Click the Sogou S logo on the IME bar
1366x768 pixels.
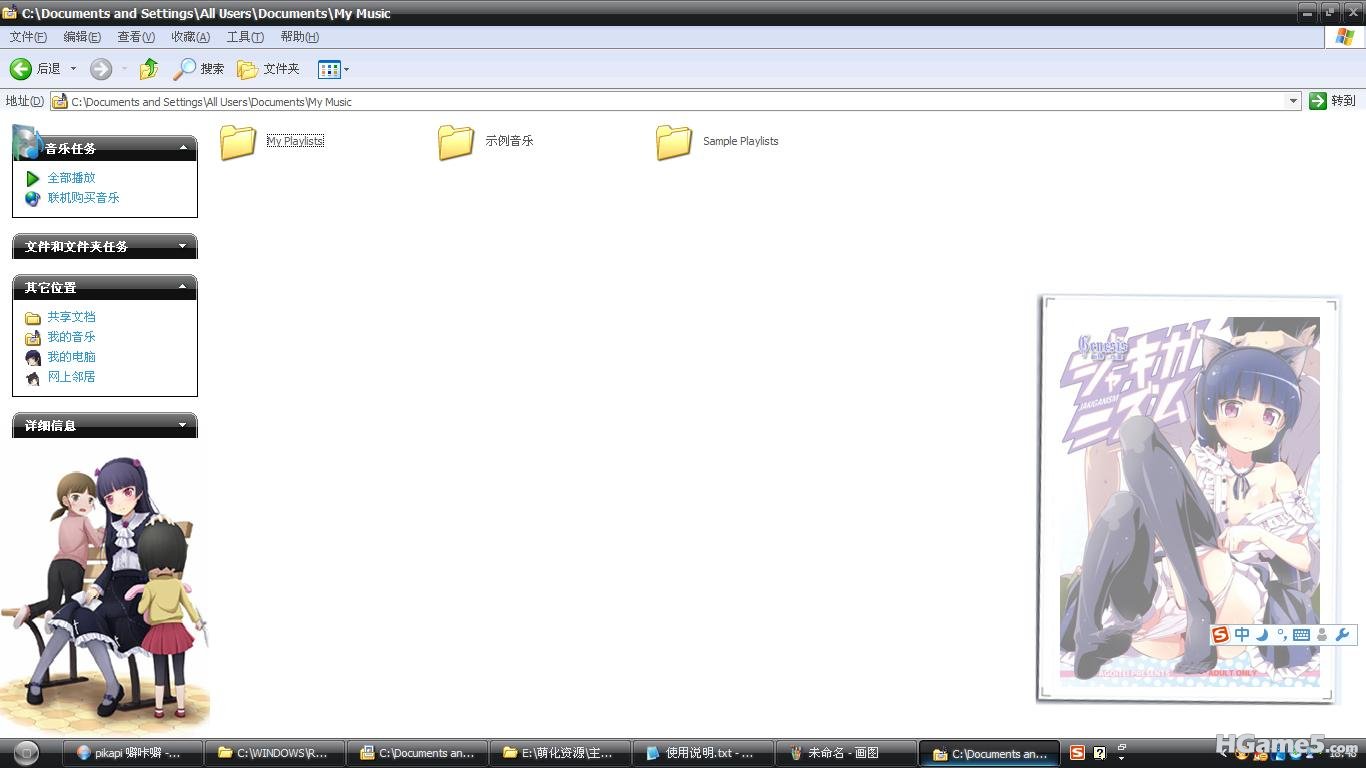[1221, 635]
